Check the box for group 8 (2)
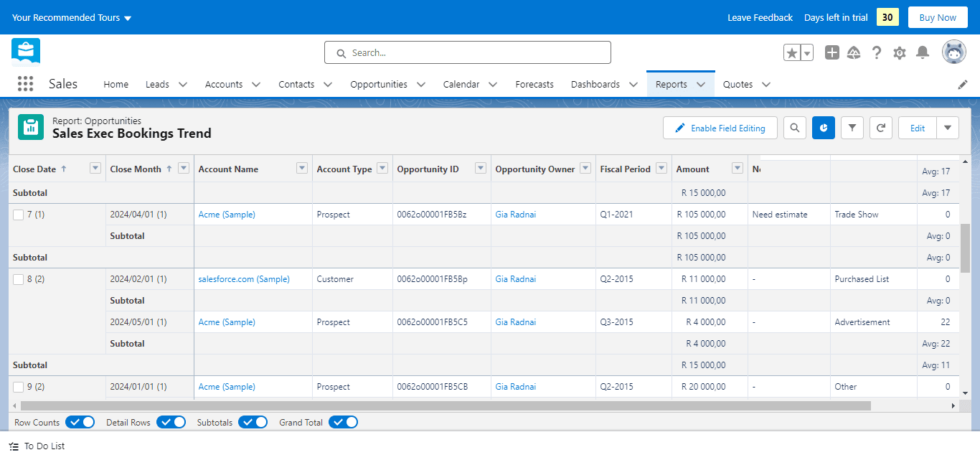The height and width of the screenshot is (460, 980). 19,279
